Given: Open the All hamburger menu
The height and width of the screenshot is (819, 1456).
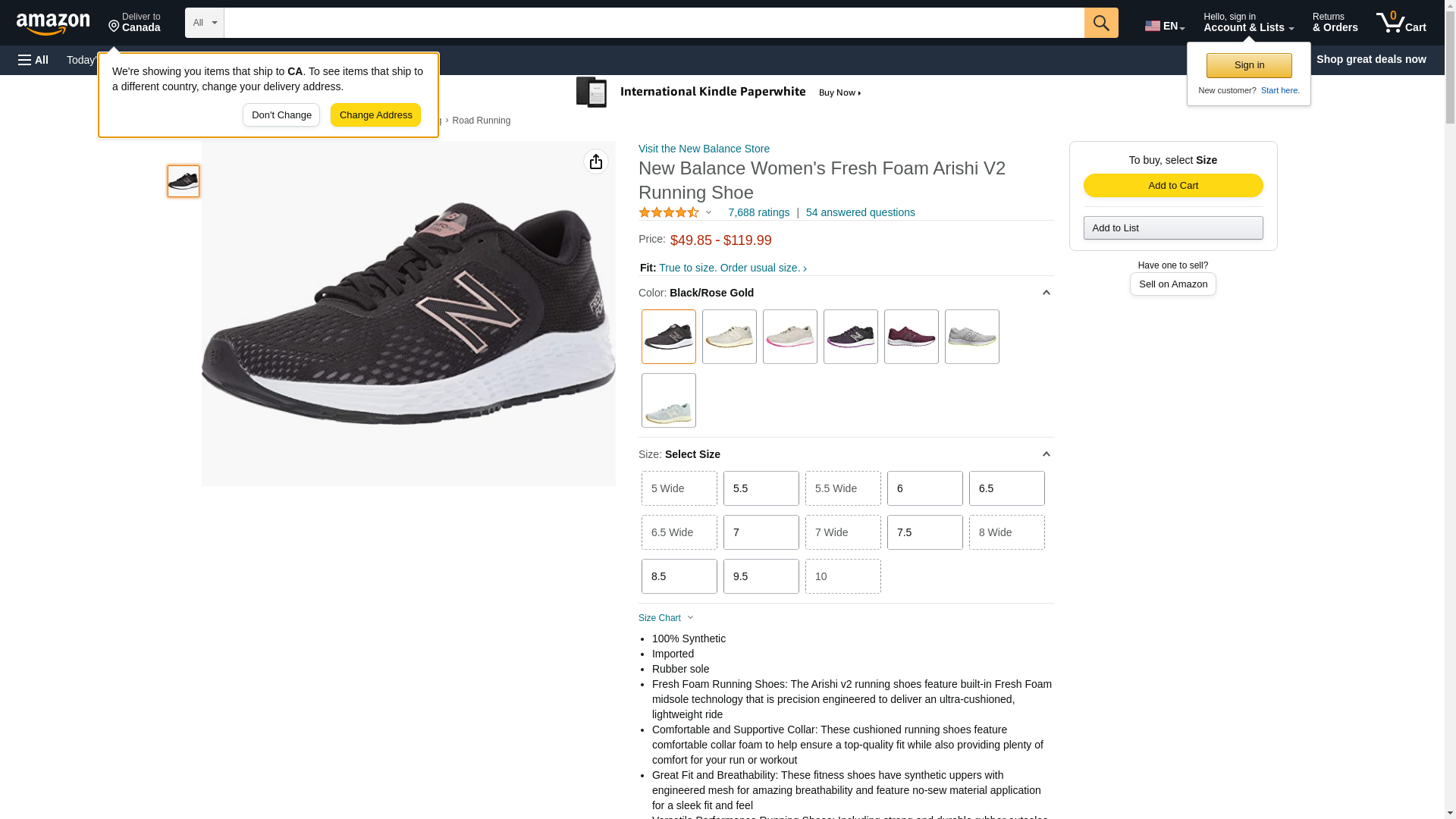Looking at the screenshot, I should pyautogui.click(x=33, y=60).
